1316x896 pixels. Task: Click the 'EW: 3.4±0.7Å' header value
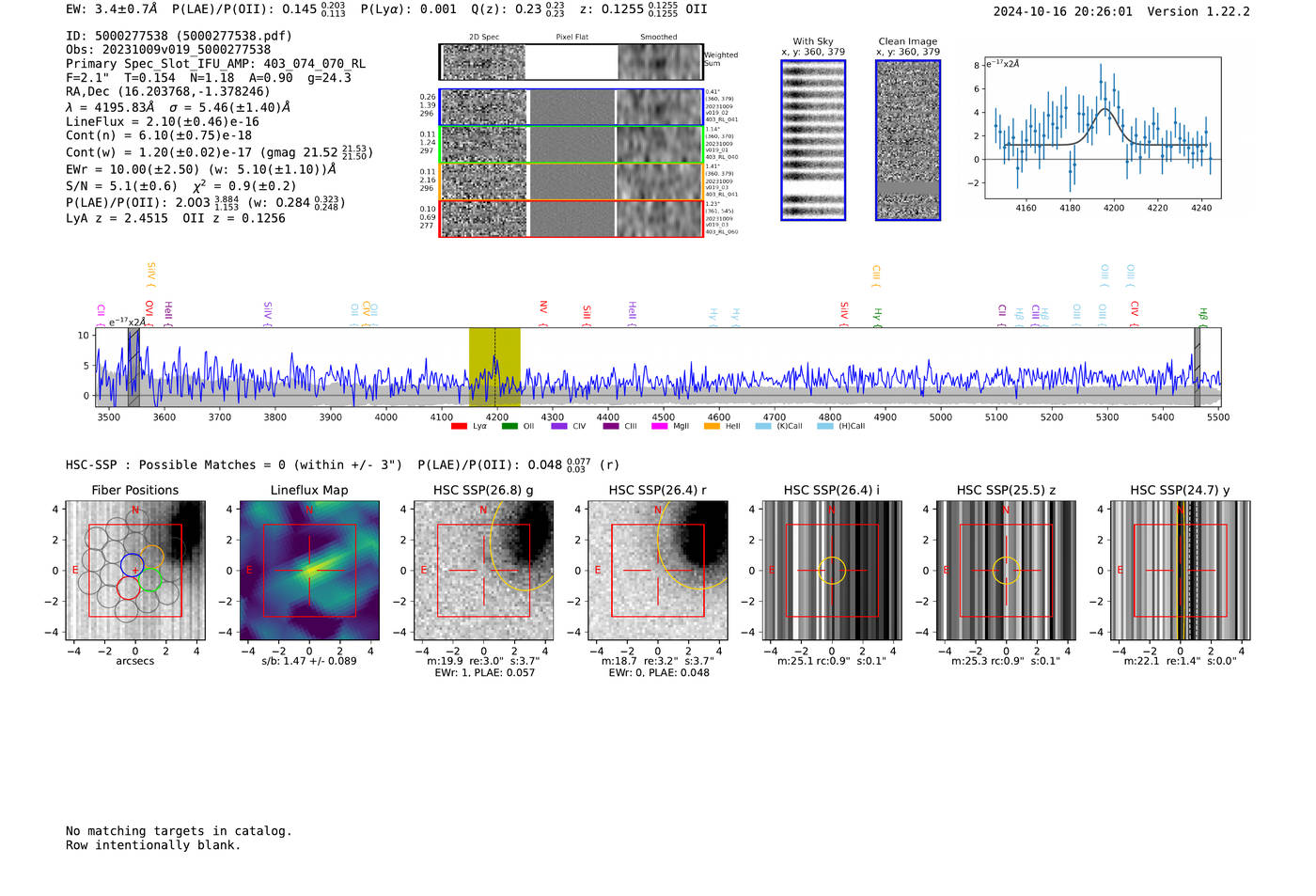point(112,8)
